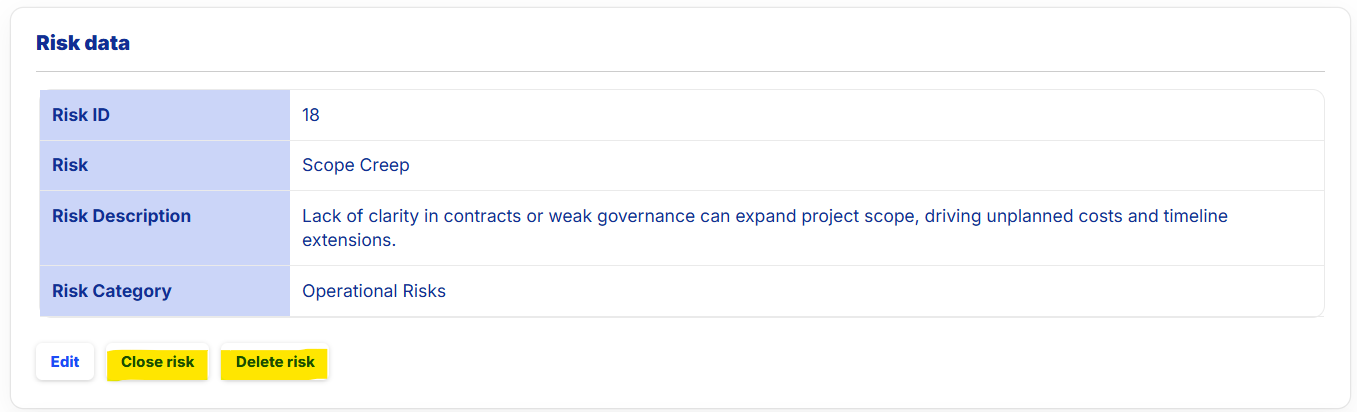This screenshot has height=412, width=1357.
Task: Click the Delete risk button
Action: click(x=275, y=362)
